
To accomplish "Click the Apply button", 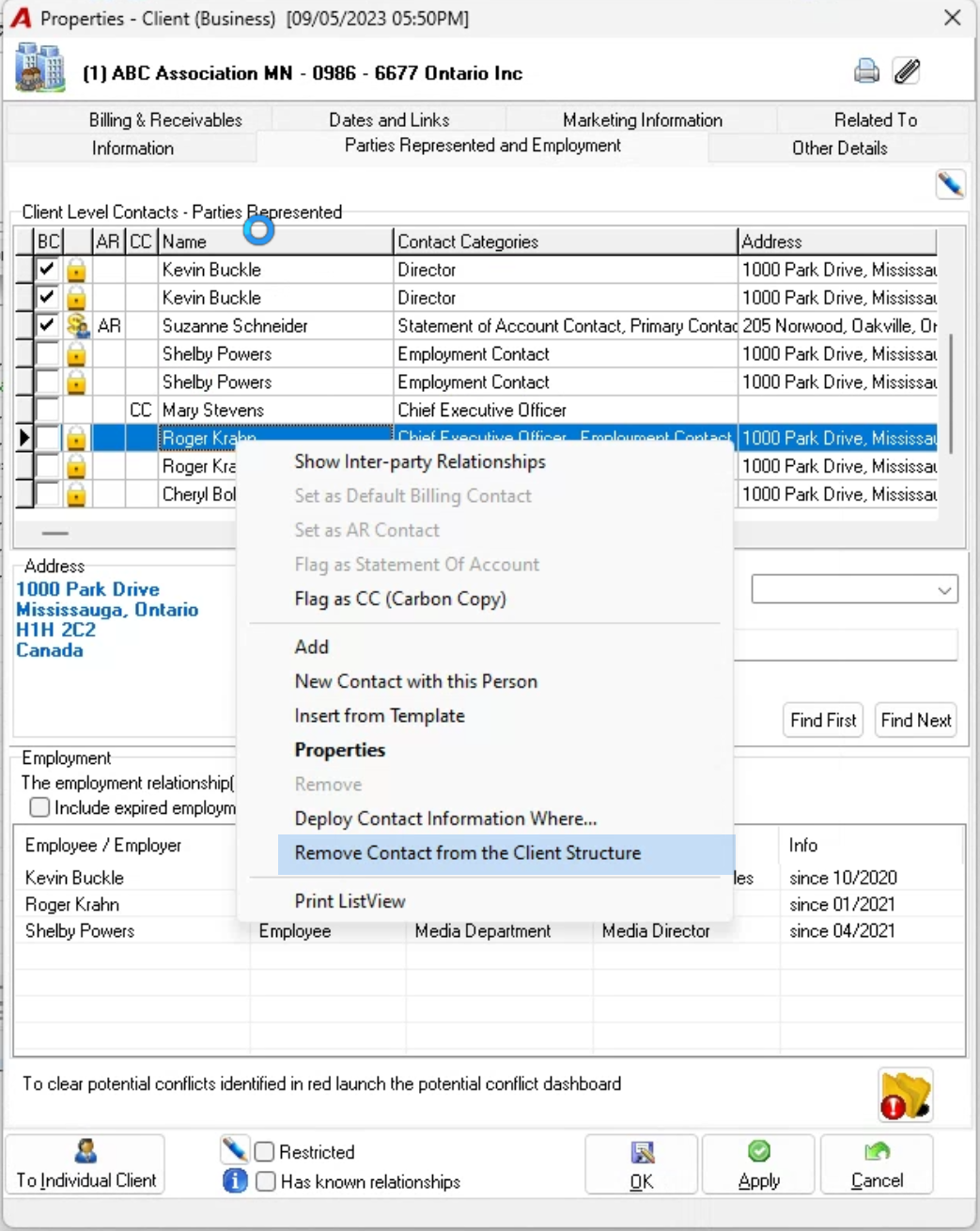I will pyautogui.click(x=759, y=1165).
